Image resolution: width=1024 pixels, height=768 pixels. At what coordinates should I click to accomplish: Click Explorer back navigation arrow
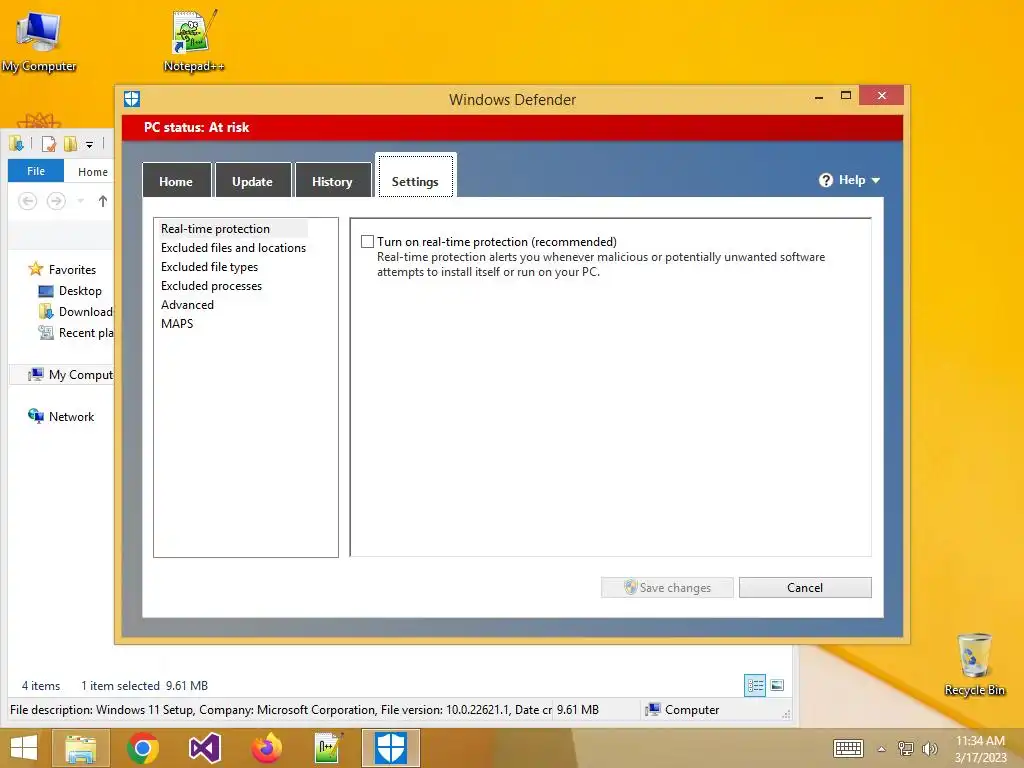27,201
